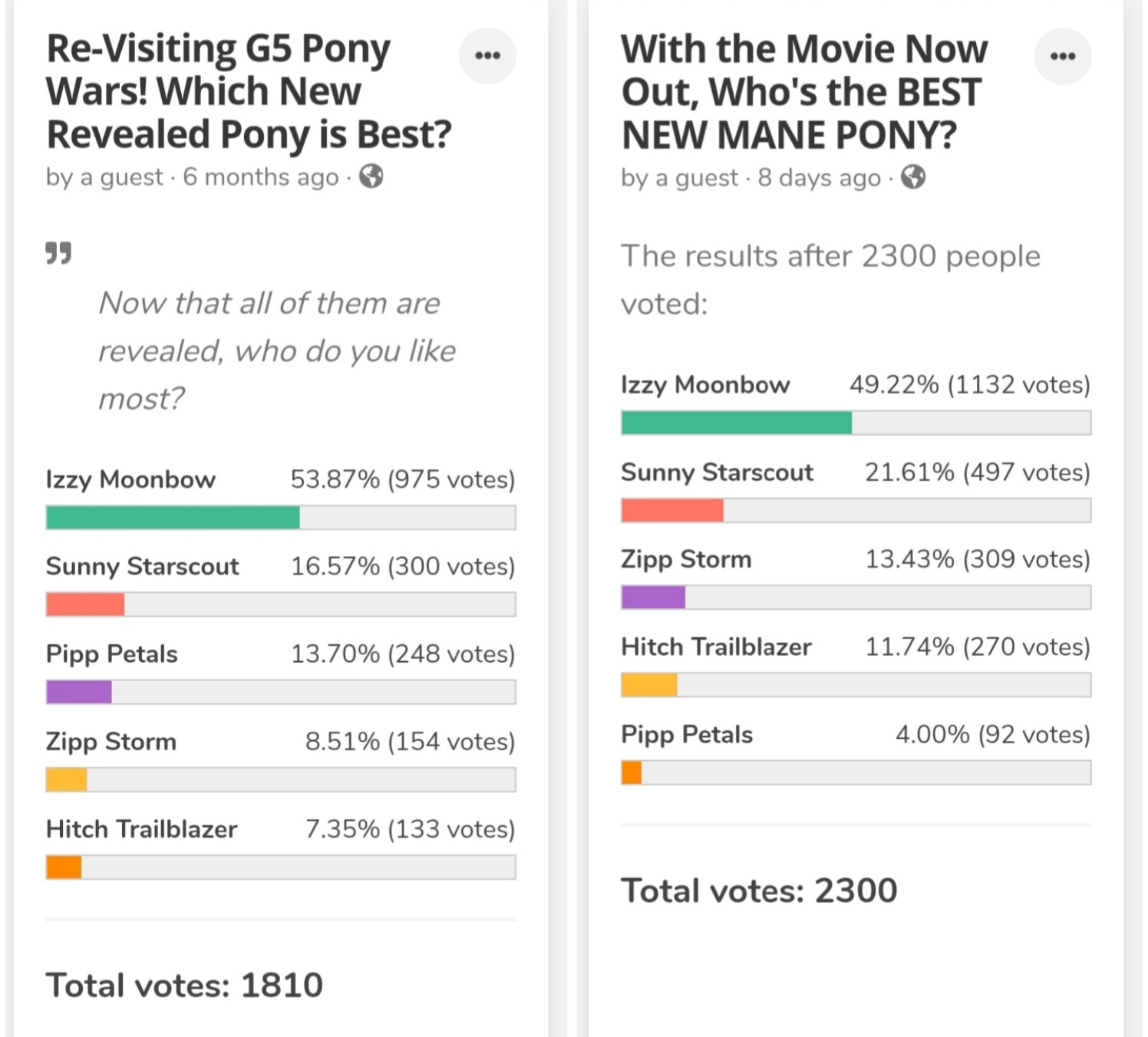Screen dimensions: 1148x1037
Task: Click Zipp Storm yellow bar at 8.51%
Action: point(67,779)
